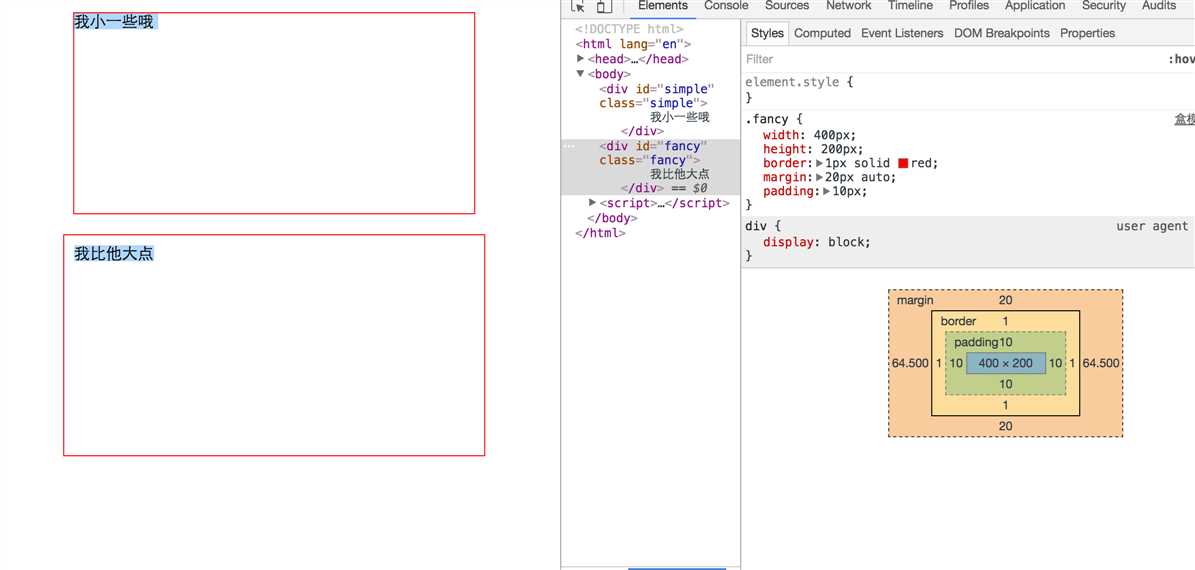Select the html lang en node
Viewport: 1195px width, 570px height.
coord(633,44)
